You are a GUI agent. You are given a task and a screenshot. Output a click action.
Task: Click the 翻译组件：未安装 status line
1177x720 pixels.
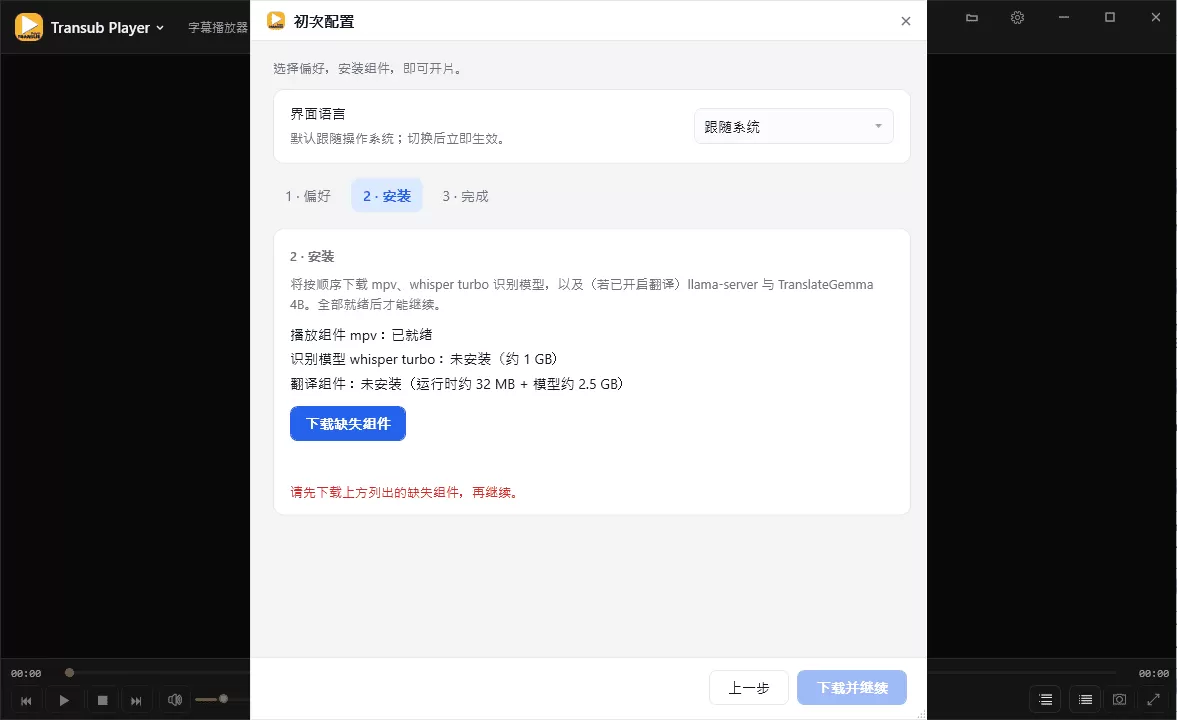[456, 384]
